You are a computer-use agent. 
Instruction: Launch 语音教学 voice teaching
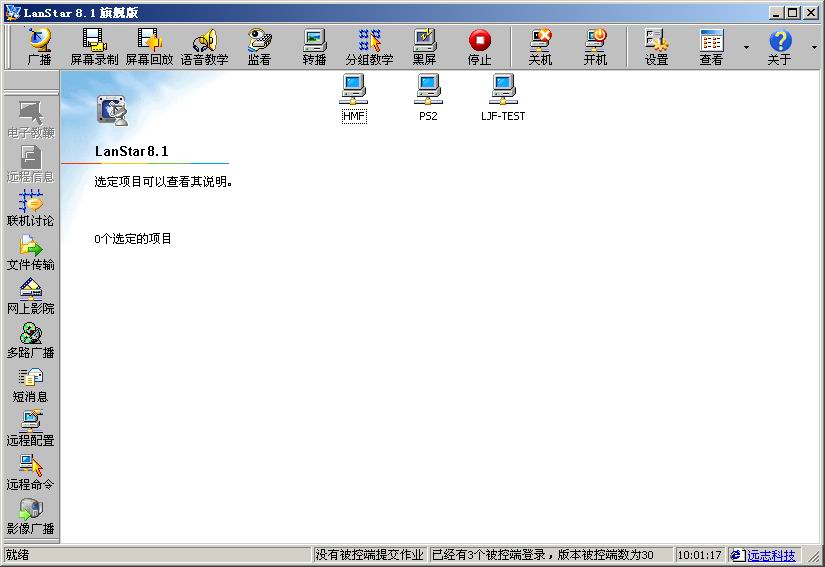pos(204,46)
